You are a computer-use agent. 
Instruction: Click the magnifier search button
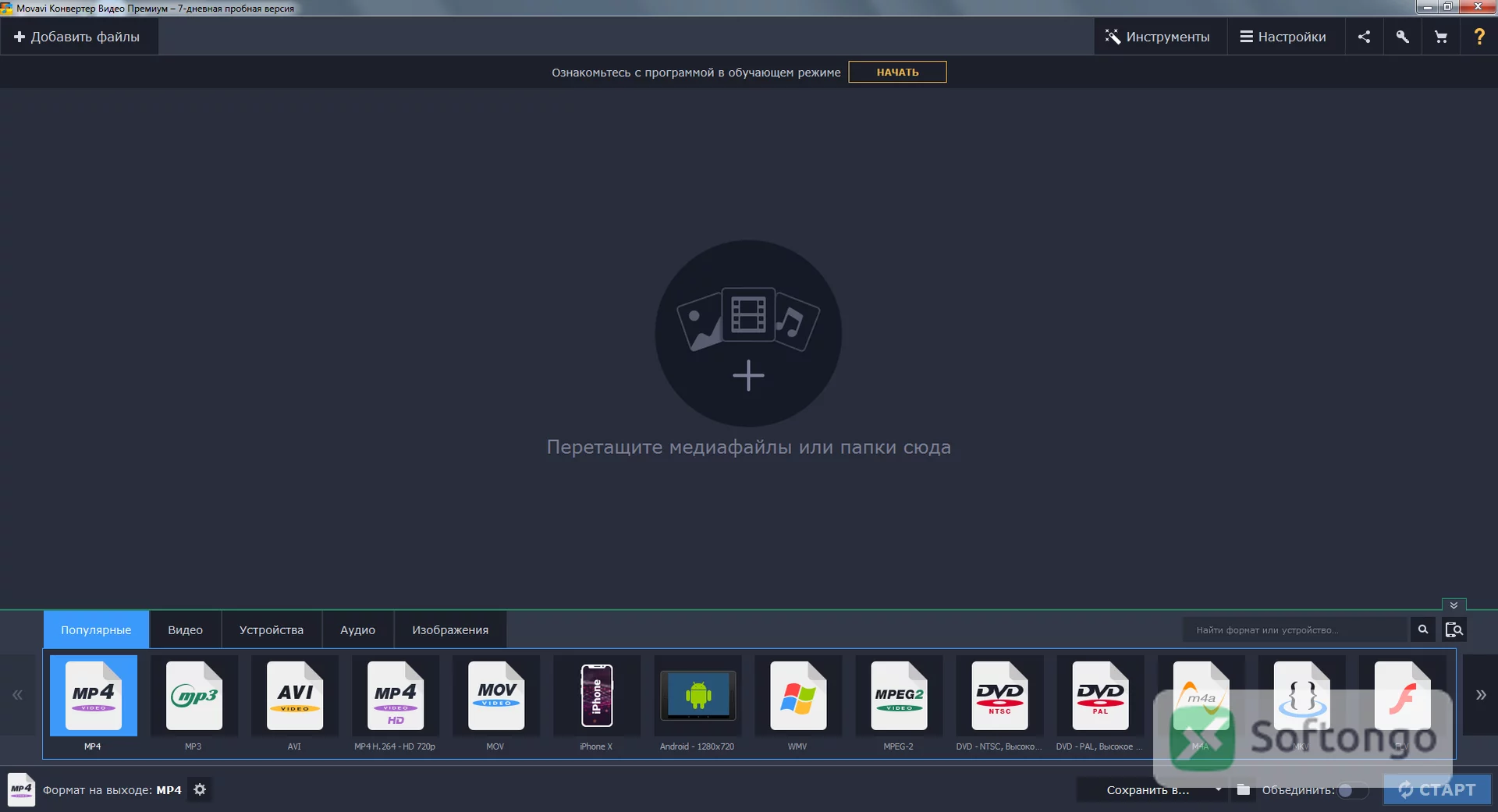click(1423, 629)
